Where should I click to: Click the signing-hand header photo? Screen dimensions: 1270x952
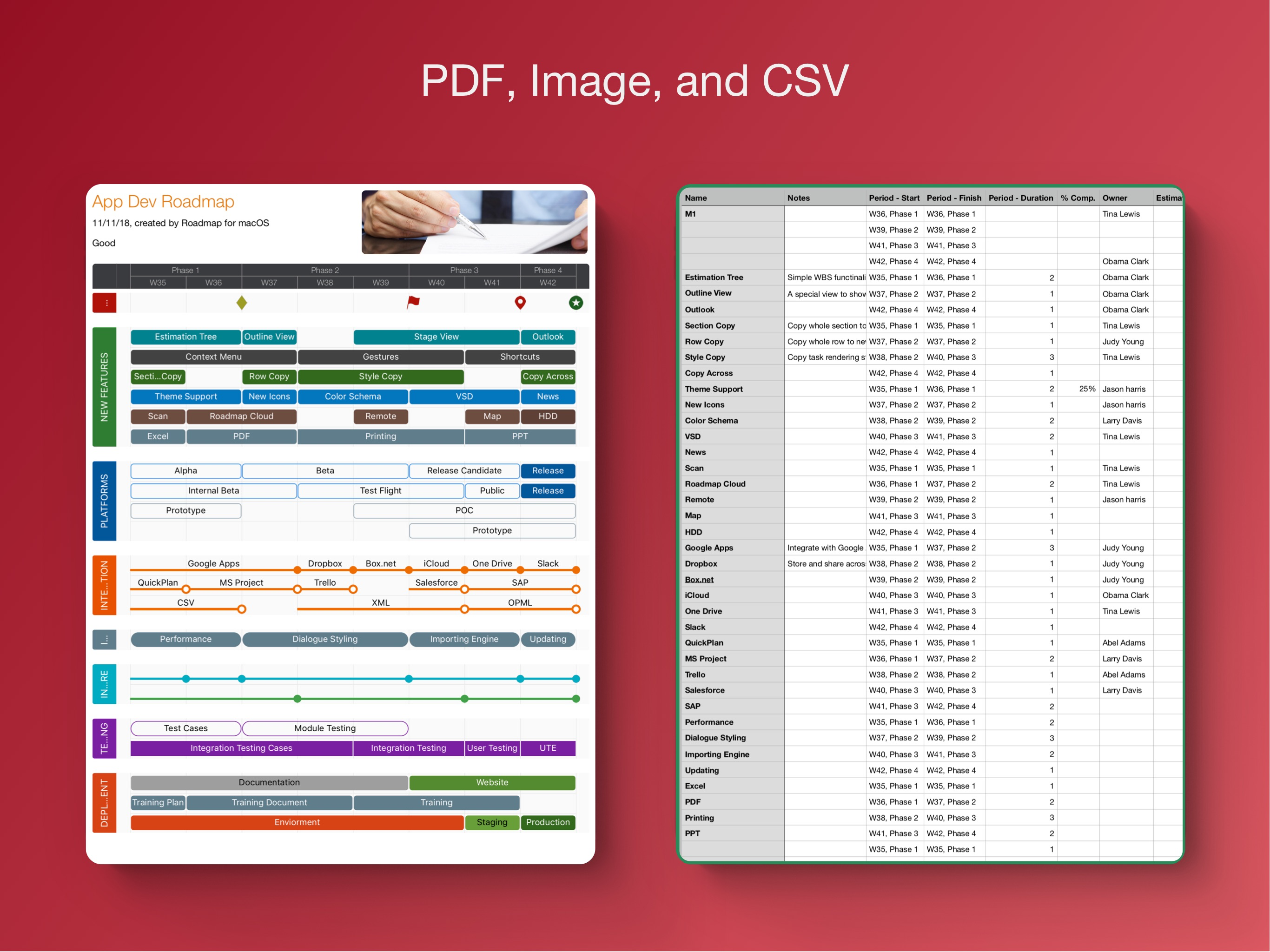[x=474, y=222]
